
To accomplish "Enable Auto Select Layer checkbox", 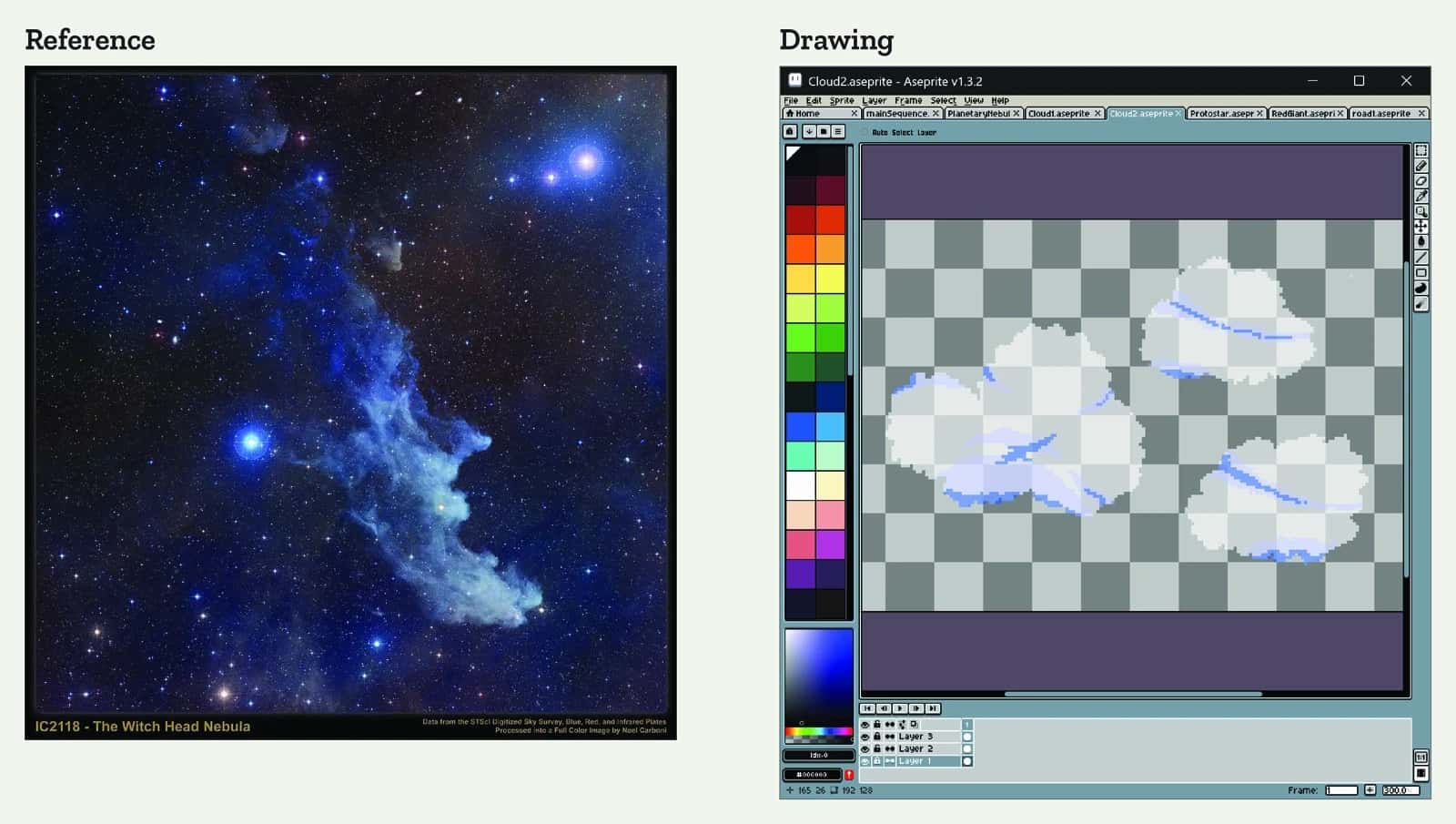I will 864,132.
